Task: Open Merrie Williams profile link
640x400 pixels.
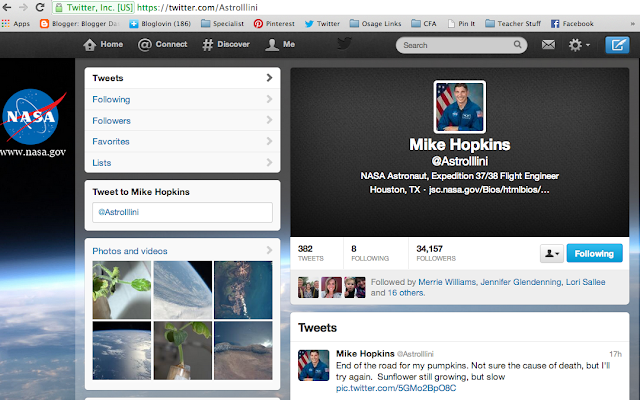Action: click(x=447, y=282)
